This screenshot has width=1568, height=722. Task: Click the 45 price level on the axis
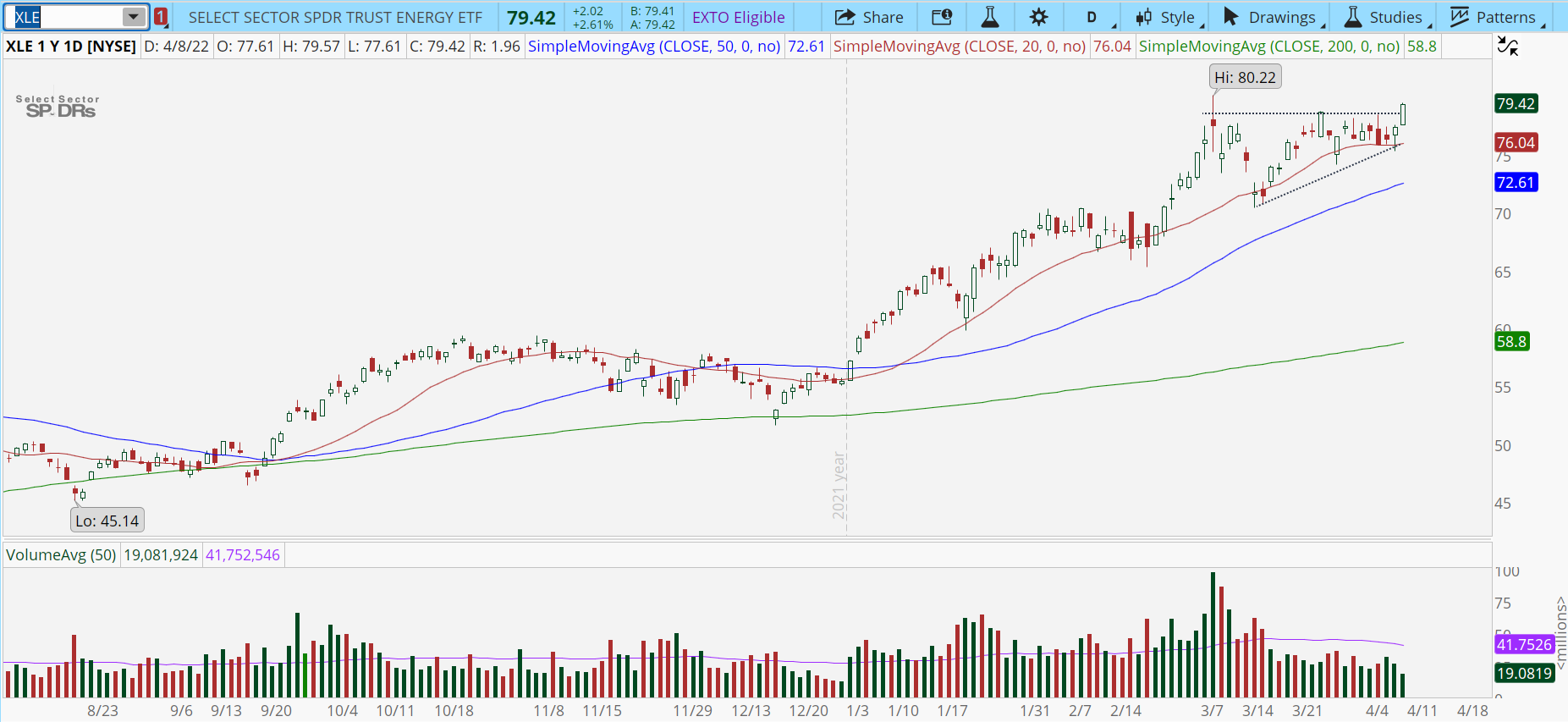1503,504
